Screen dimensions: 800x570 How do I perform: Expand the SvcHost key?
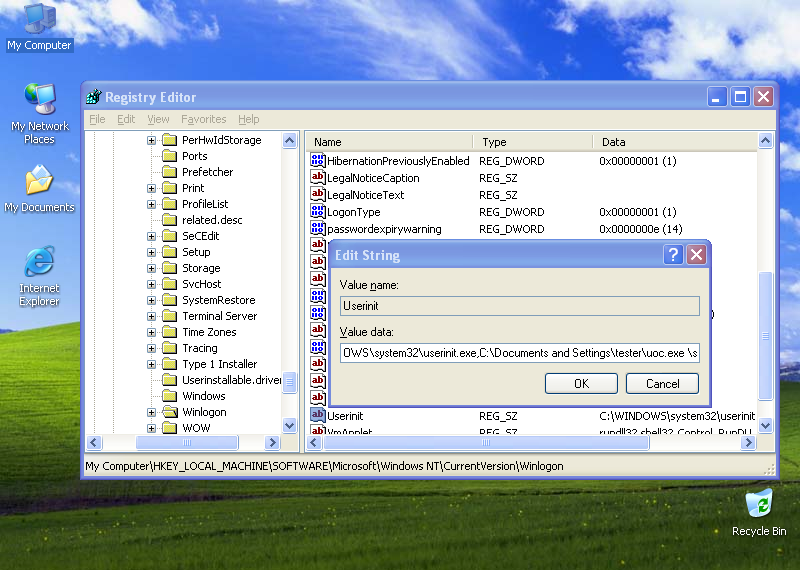click(151, 284)
